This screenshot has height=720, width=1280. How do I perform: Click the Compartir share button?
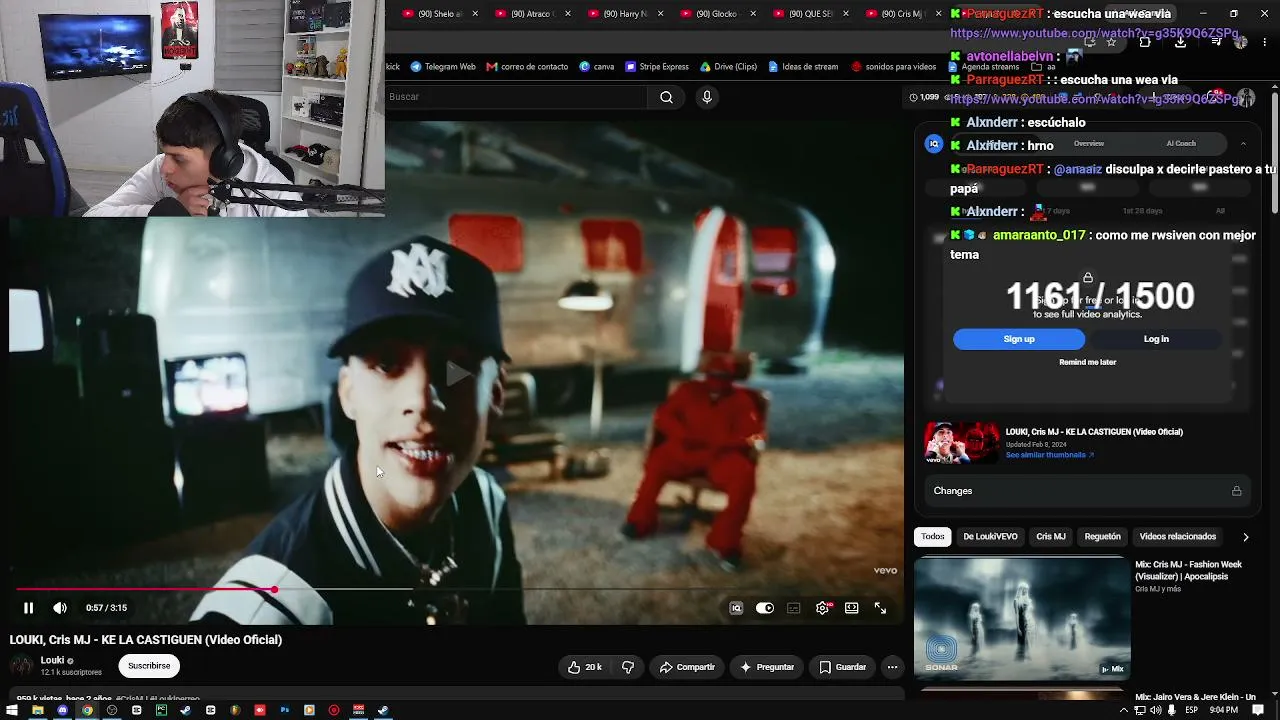[x=687, y=667]
